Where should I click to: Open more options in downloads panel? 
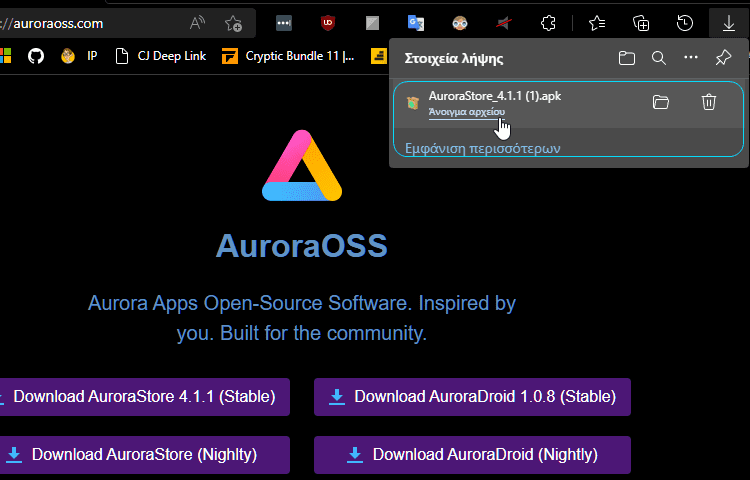tap(691, 57)
